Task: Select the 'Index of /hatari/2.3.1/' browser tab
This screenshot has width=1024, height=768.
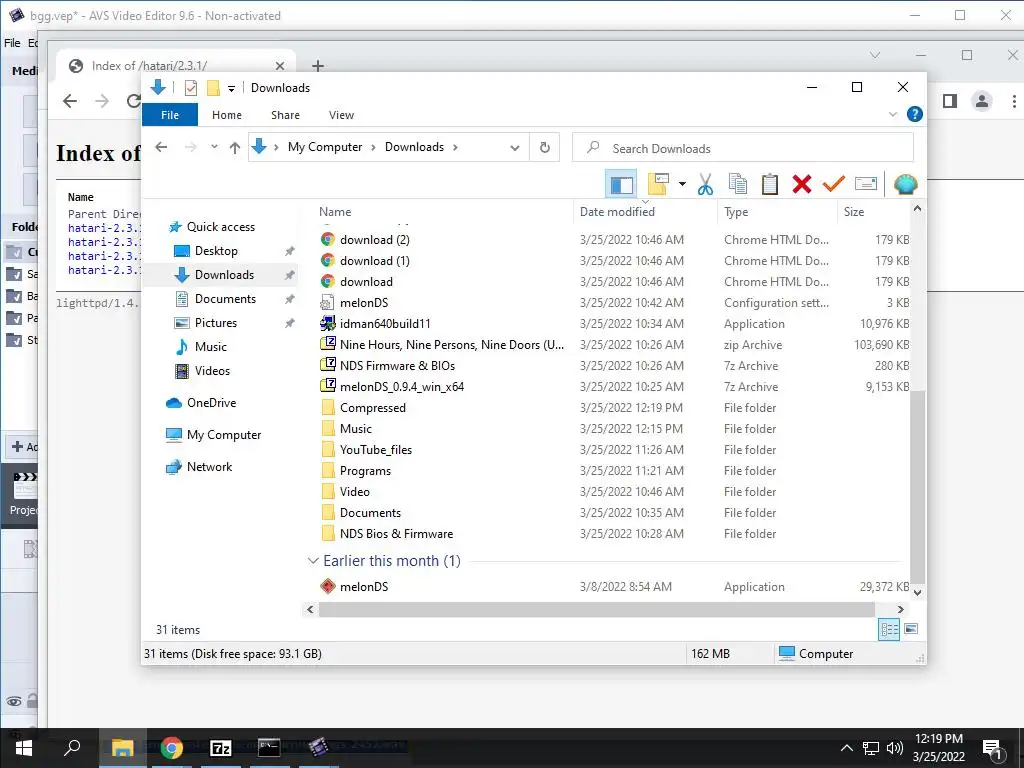Action: coord(176,65)
